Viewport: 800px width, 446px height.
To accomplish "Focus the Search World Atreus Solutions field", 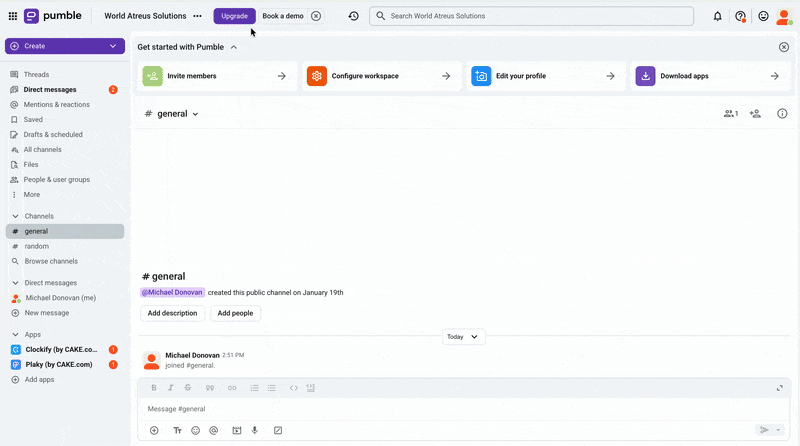I will 530,16.
